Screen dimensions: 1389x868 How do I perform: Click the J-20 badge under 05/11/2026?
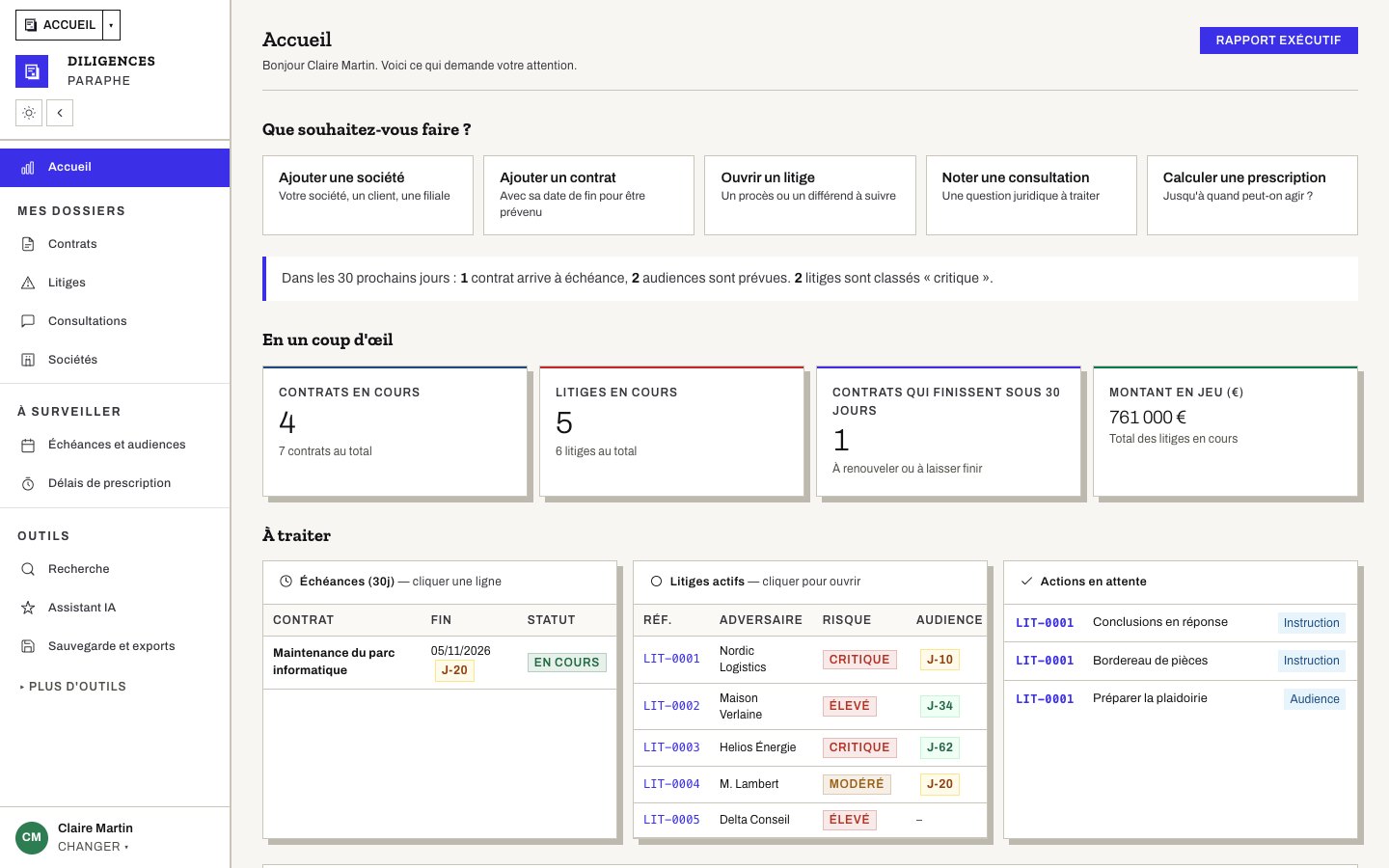[454, 670]
